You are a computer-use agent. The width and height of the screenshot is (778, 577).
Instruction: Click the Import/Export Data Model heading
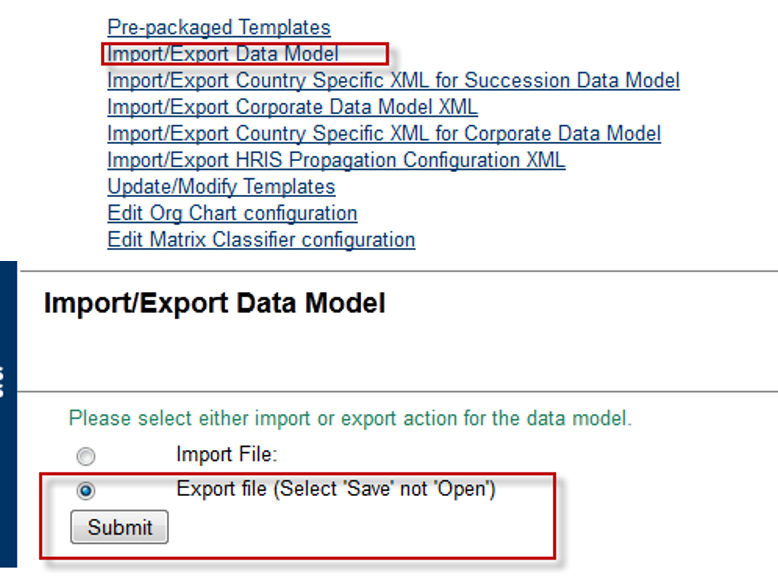pos(214,303)
